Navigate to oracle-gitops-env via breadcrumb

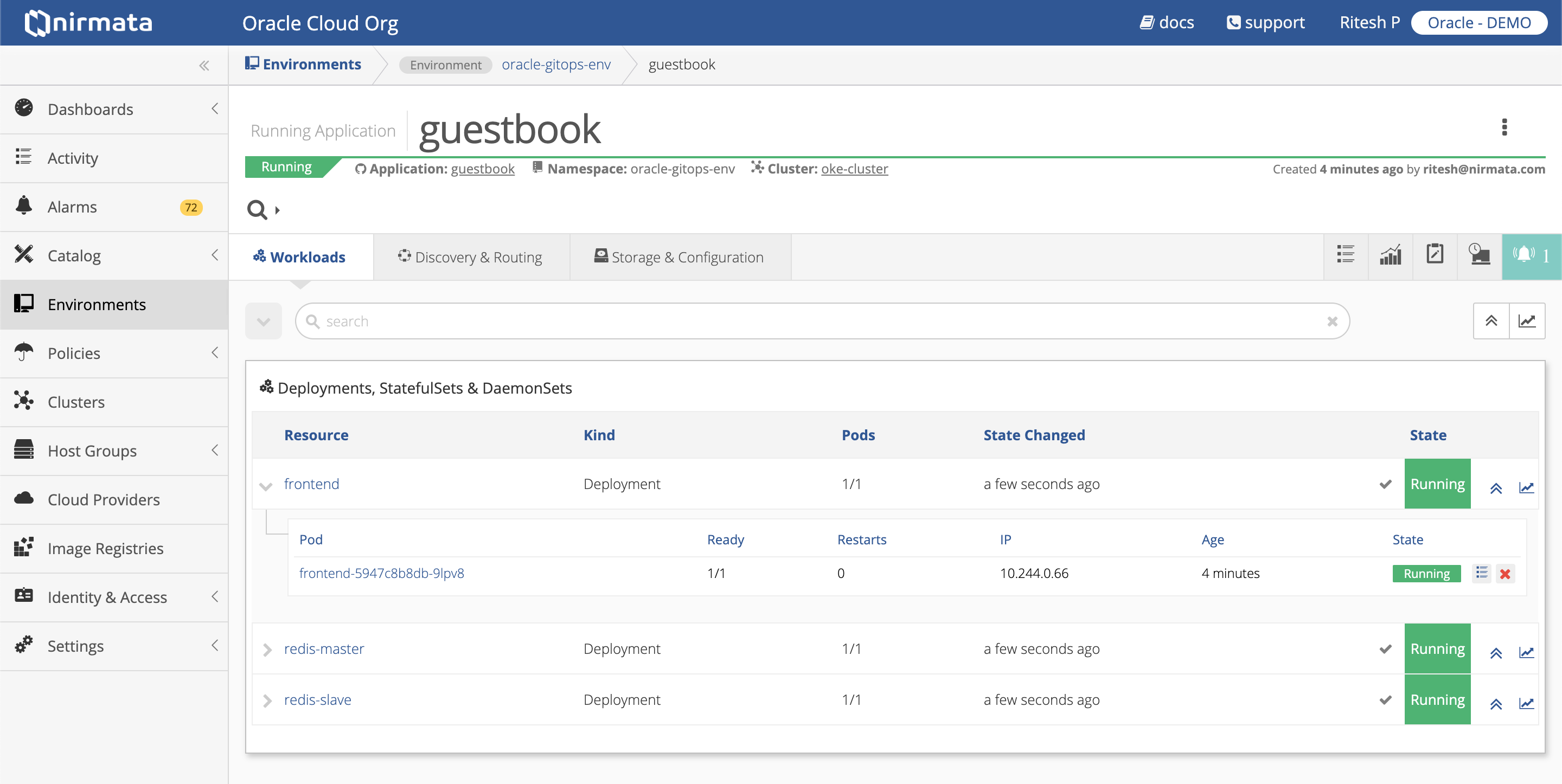click(x=556, y=65)
